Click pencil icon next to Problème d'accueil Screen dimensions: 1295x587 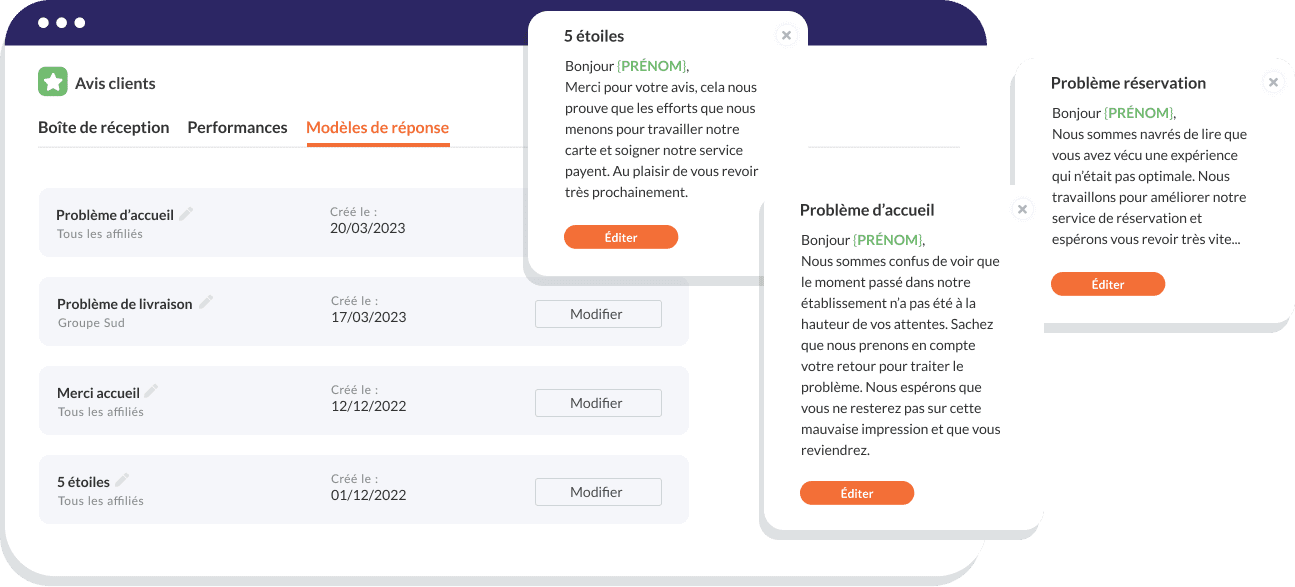(x=186, y=213)
